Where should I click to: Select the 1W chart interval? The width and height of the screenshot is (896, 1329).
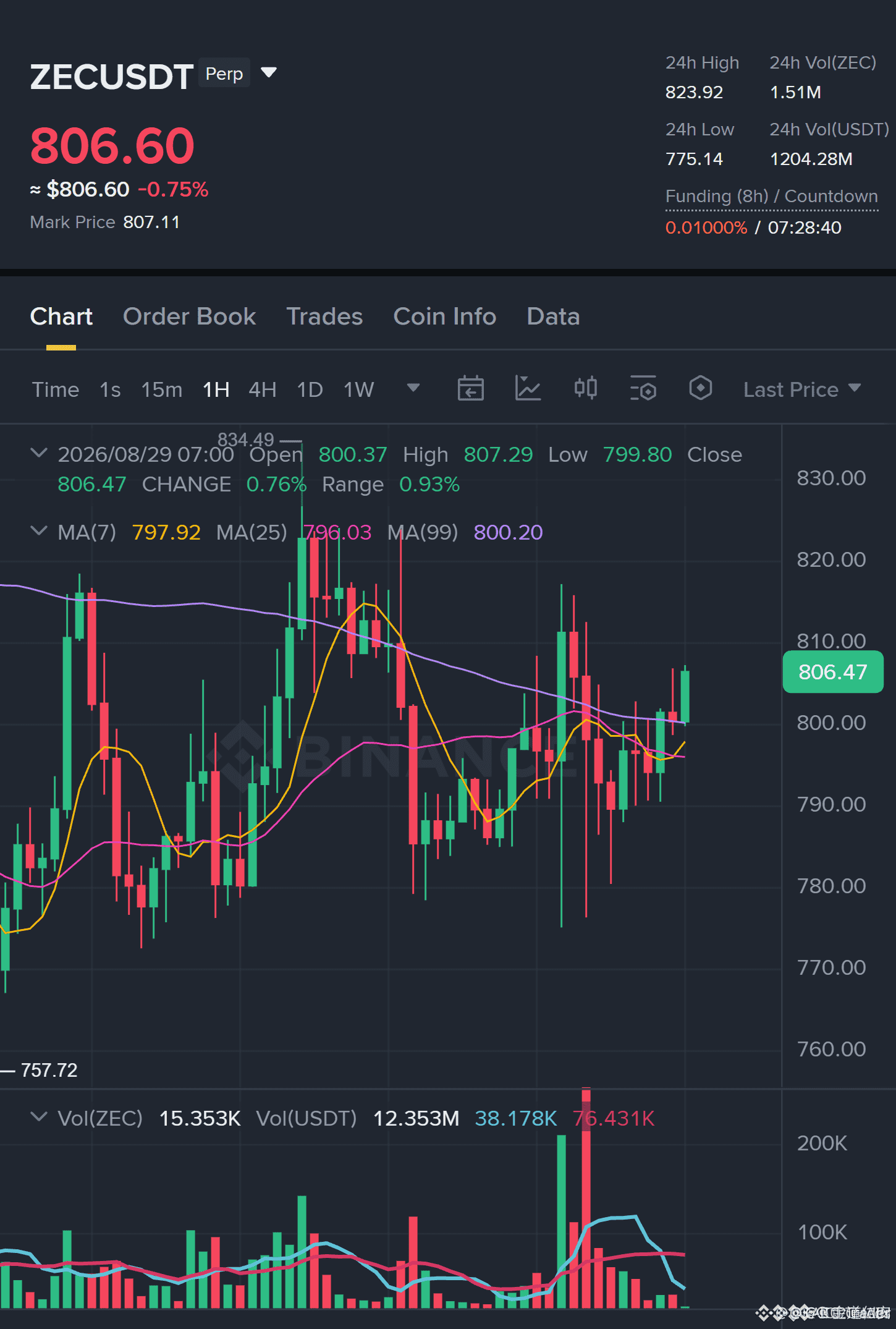[x=359, y=389]
